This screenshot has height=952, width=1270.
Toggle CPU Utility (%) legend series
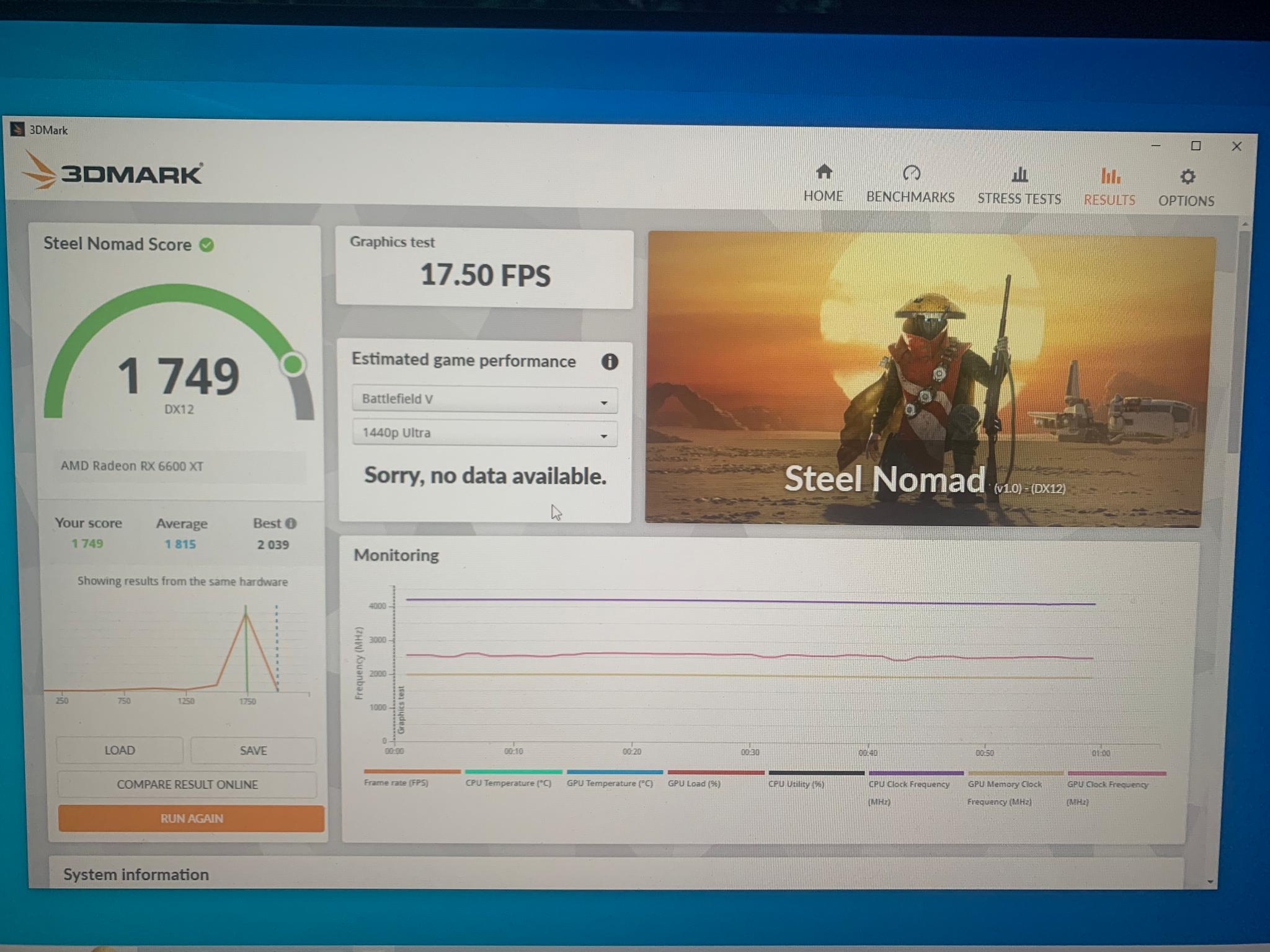pyautogui.click(x=815, y=780)
